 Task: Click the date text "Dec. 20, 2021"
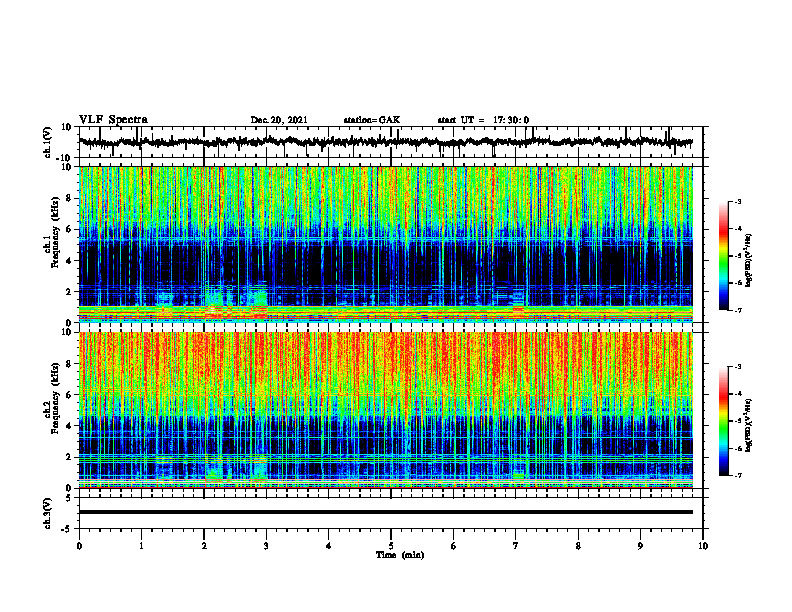coord(279,120)
